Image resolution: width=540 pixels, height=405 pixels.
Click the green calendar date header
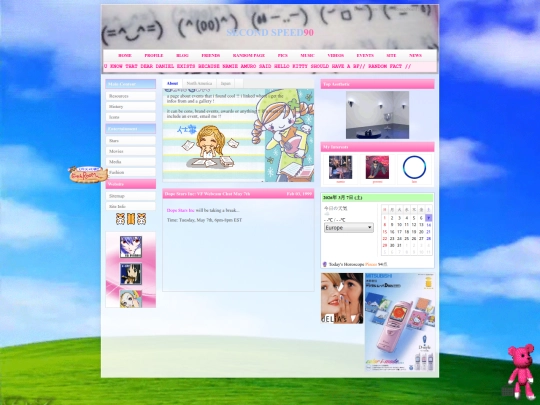(x=377, y=198)
